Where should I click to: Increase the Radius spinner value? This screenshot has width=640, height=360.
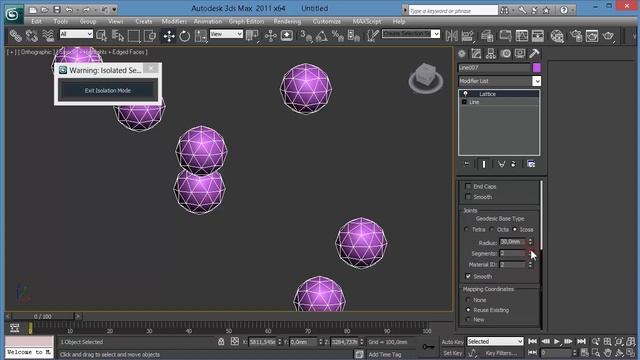[x=530, y=240]
